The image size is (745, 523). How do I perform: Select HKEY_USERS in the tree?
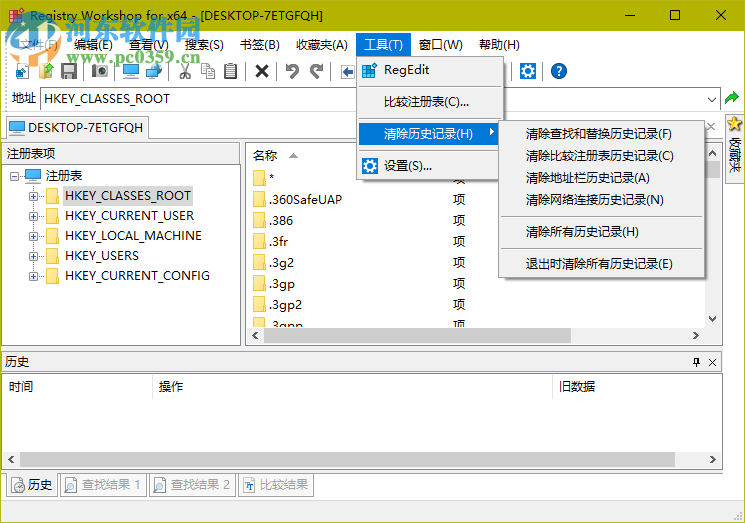102,256
